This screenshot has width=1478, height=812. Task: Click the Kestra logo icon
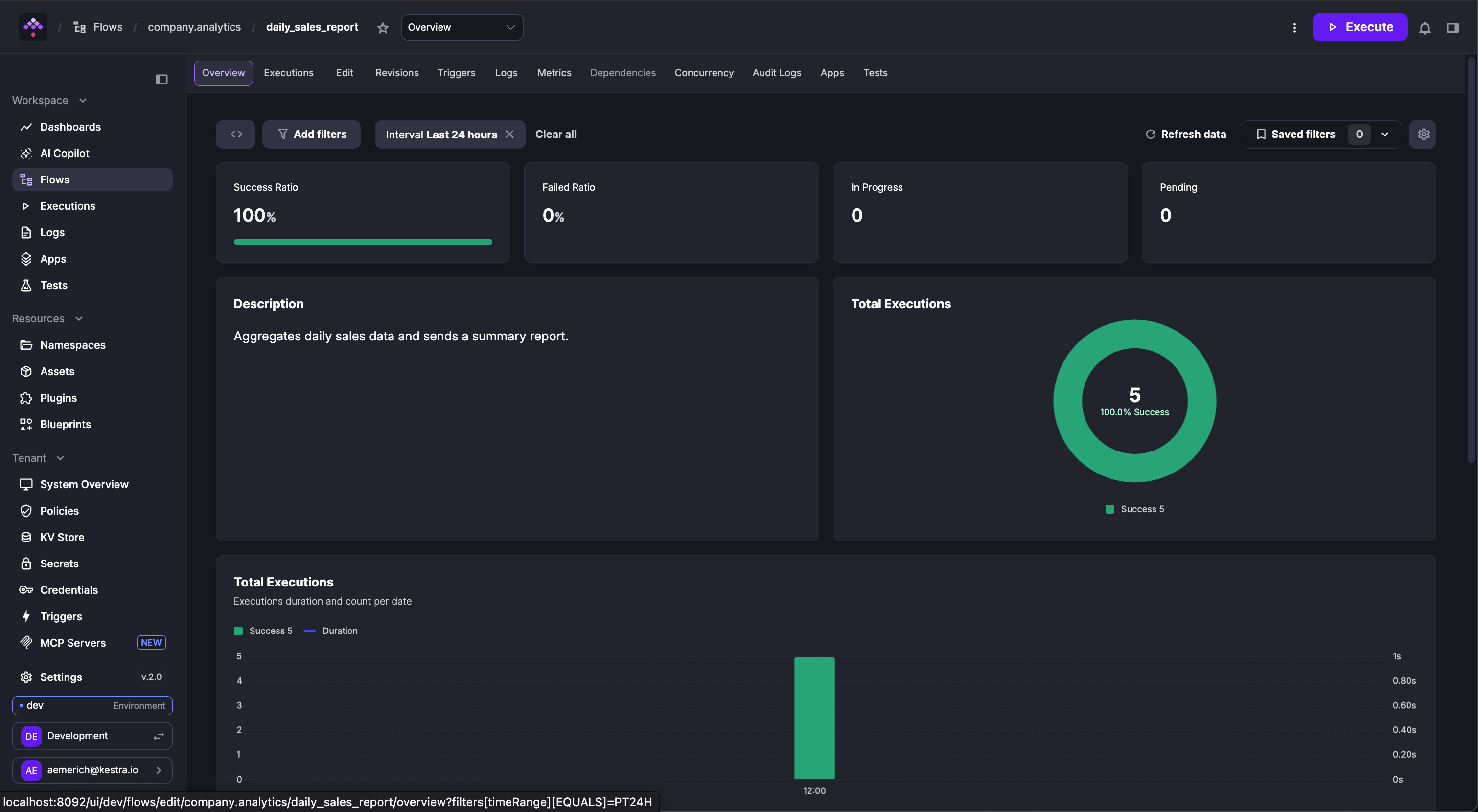[33, 27]
